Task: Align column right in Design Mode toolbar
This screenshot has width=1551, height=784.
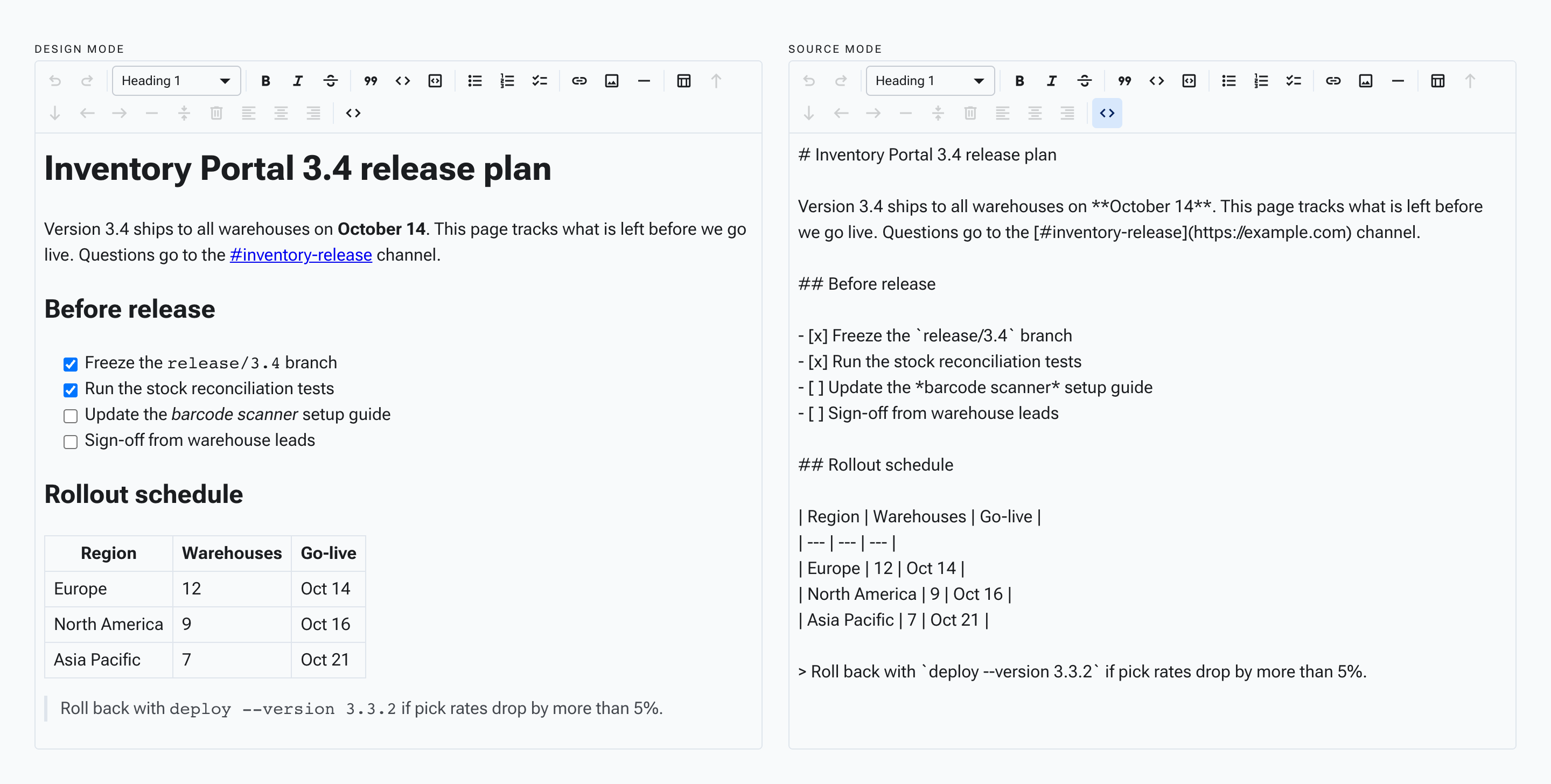Action: [313, 113]
